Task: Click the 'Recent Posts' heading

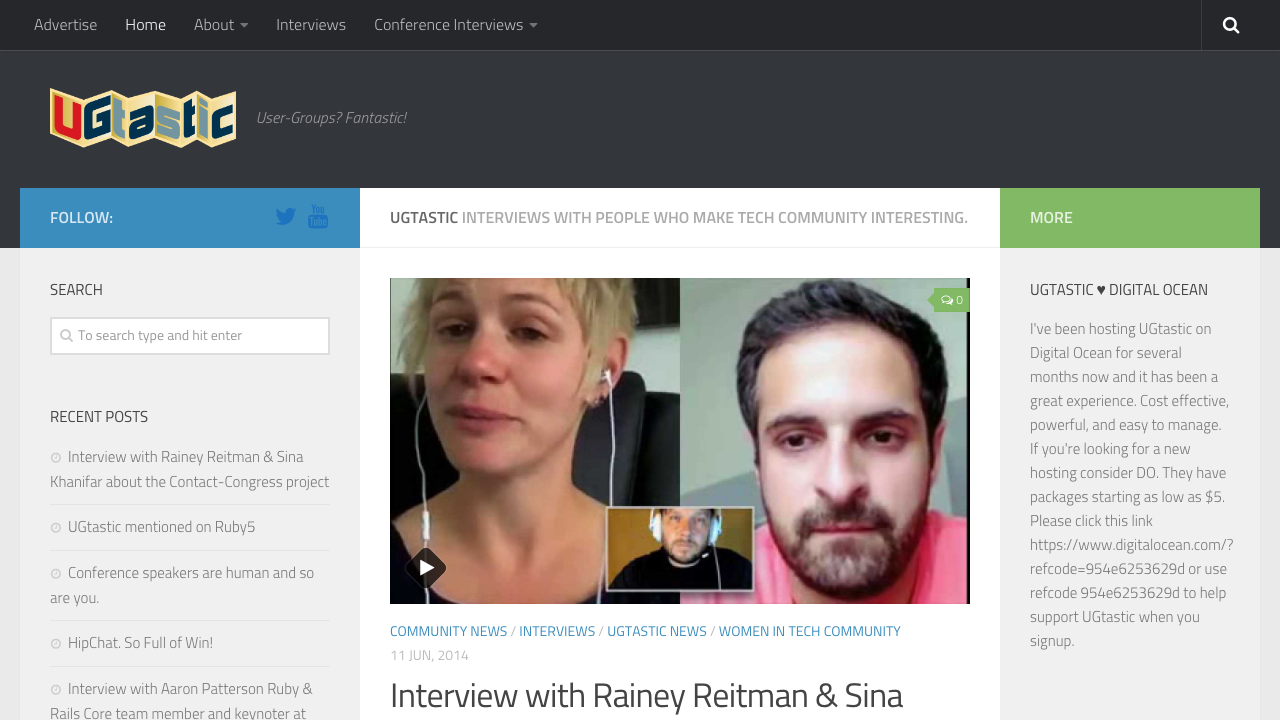Action: click(99, 417)
